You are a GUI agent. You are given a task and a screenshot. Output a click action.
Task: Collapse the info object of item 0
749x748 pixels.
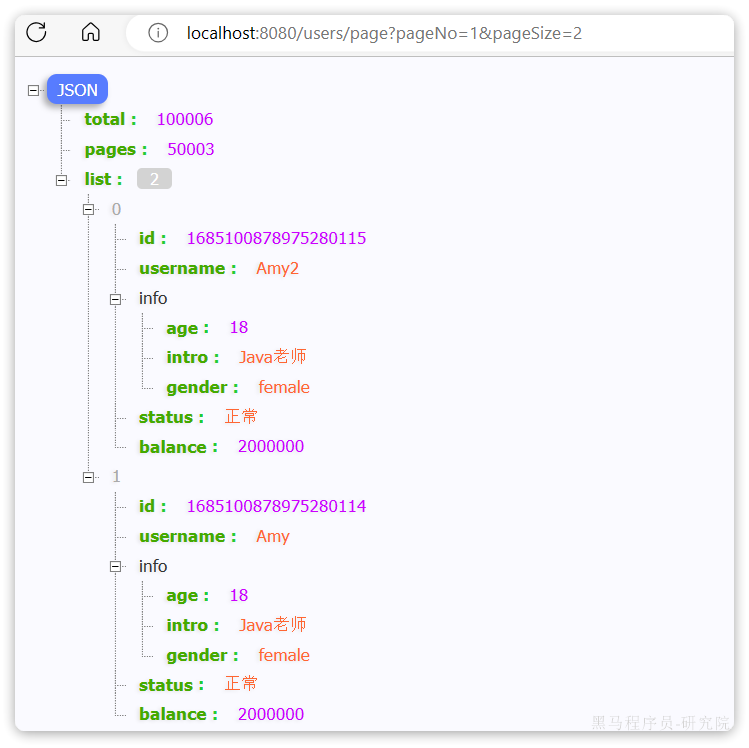116,299
